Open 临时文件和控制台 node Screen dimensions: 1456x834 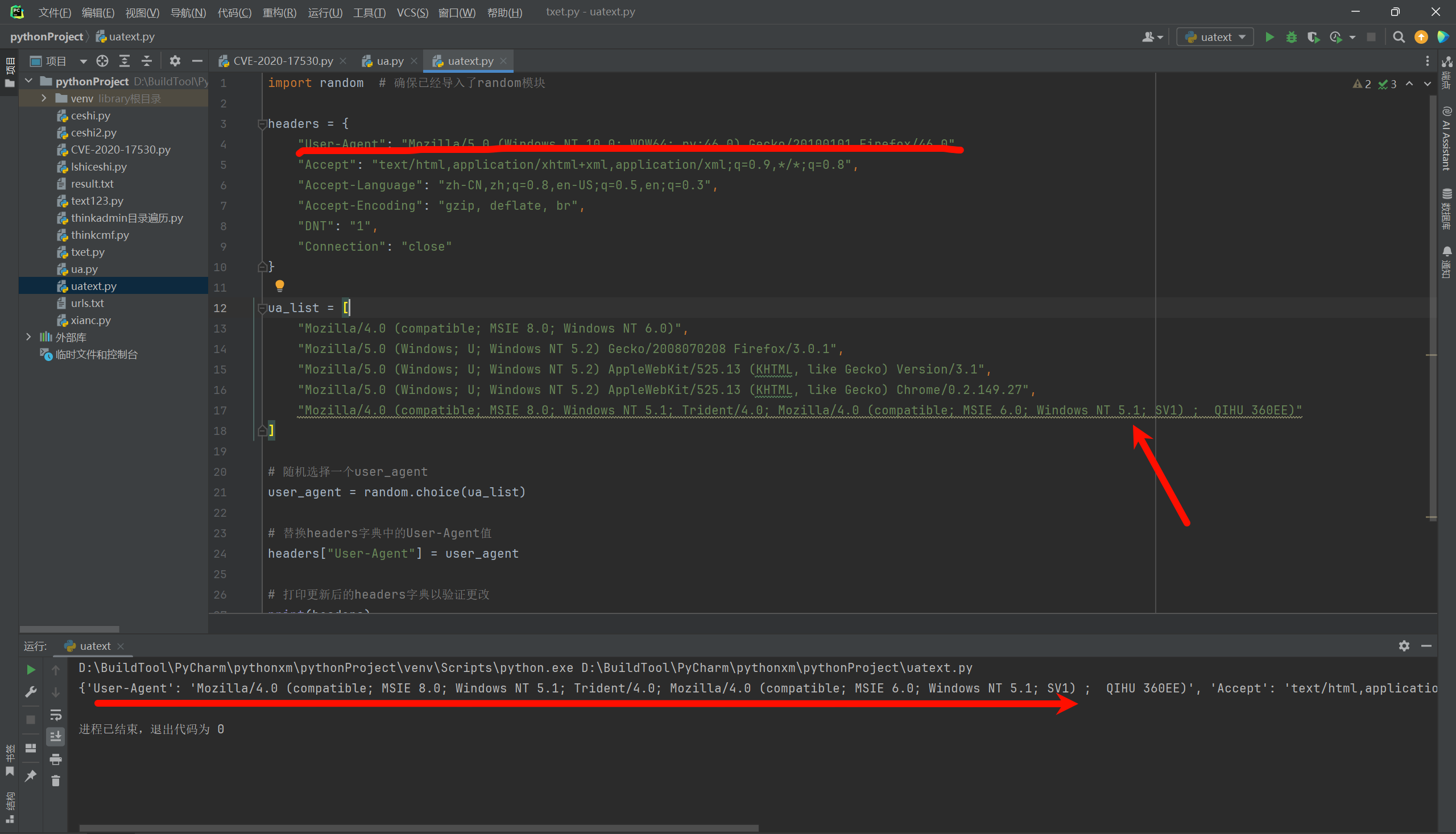pos(96,354)
